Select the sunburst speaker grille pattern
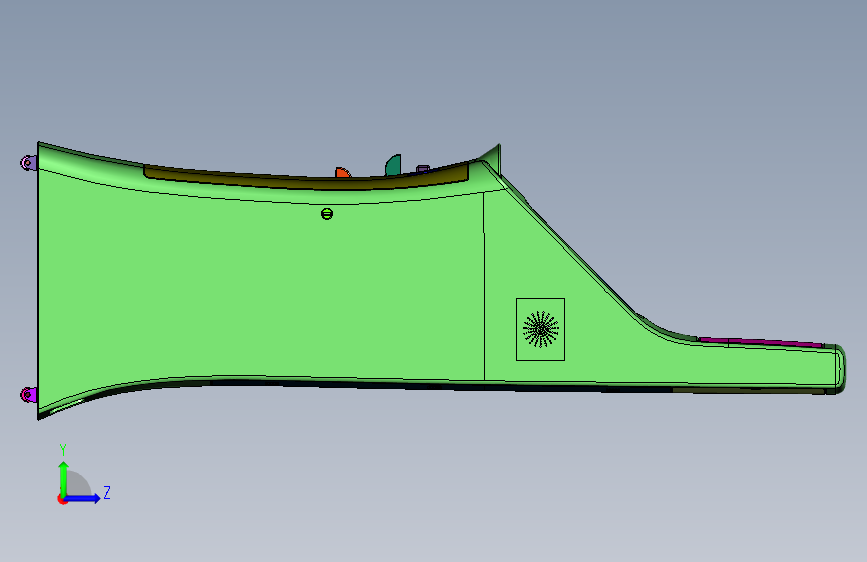The image size is (867, 562). click(541, 329)
